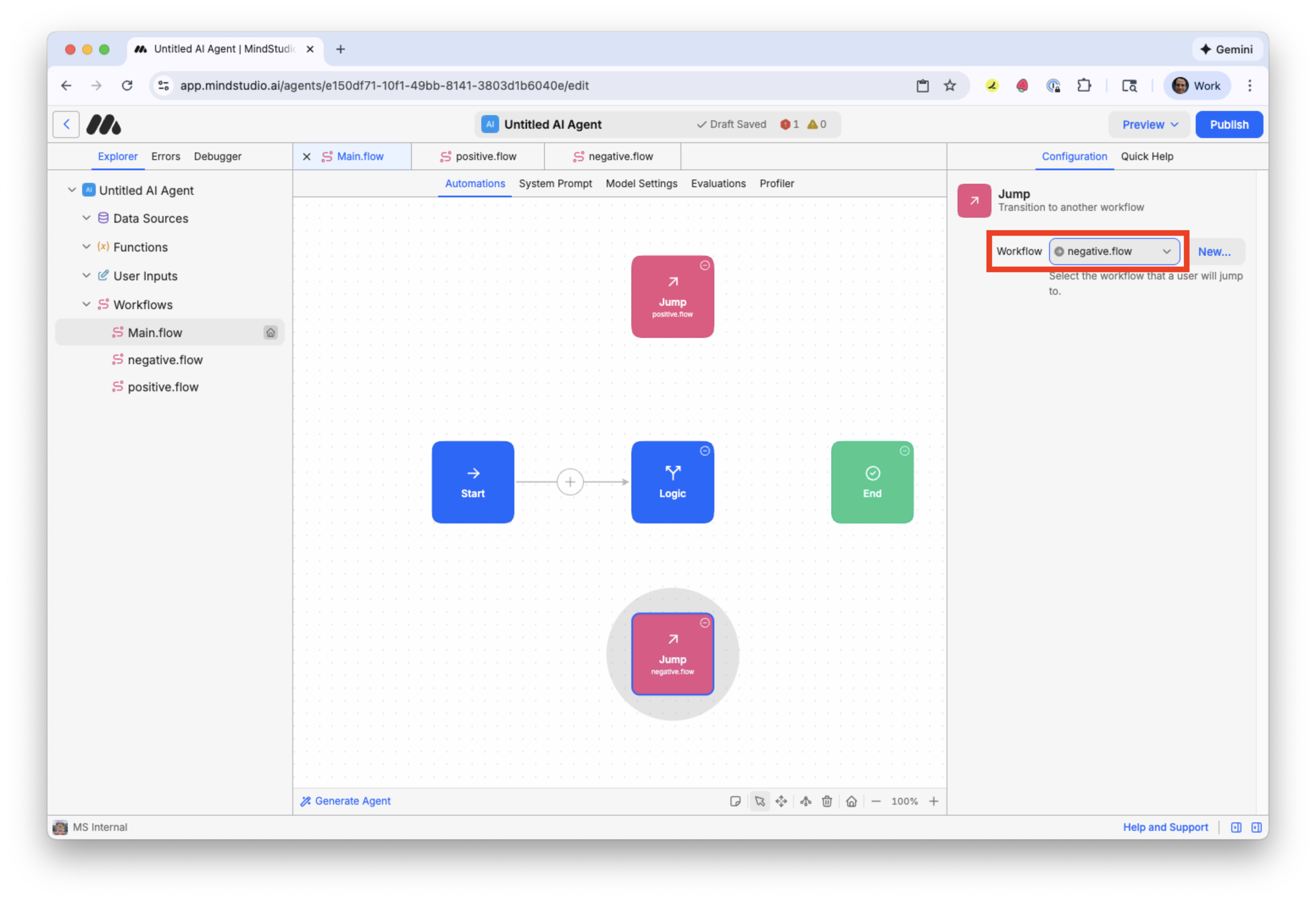Select the sticky note tool in canvas toolbar

click(x=736, y=801)
